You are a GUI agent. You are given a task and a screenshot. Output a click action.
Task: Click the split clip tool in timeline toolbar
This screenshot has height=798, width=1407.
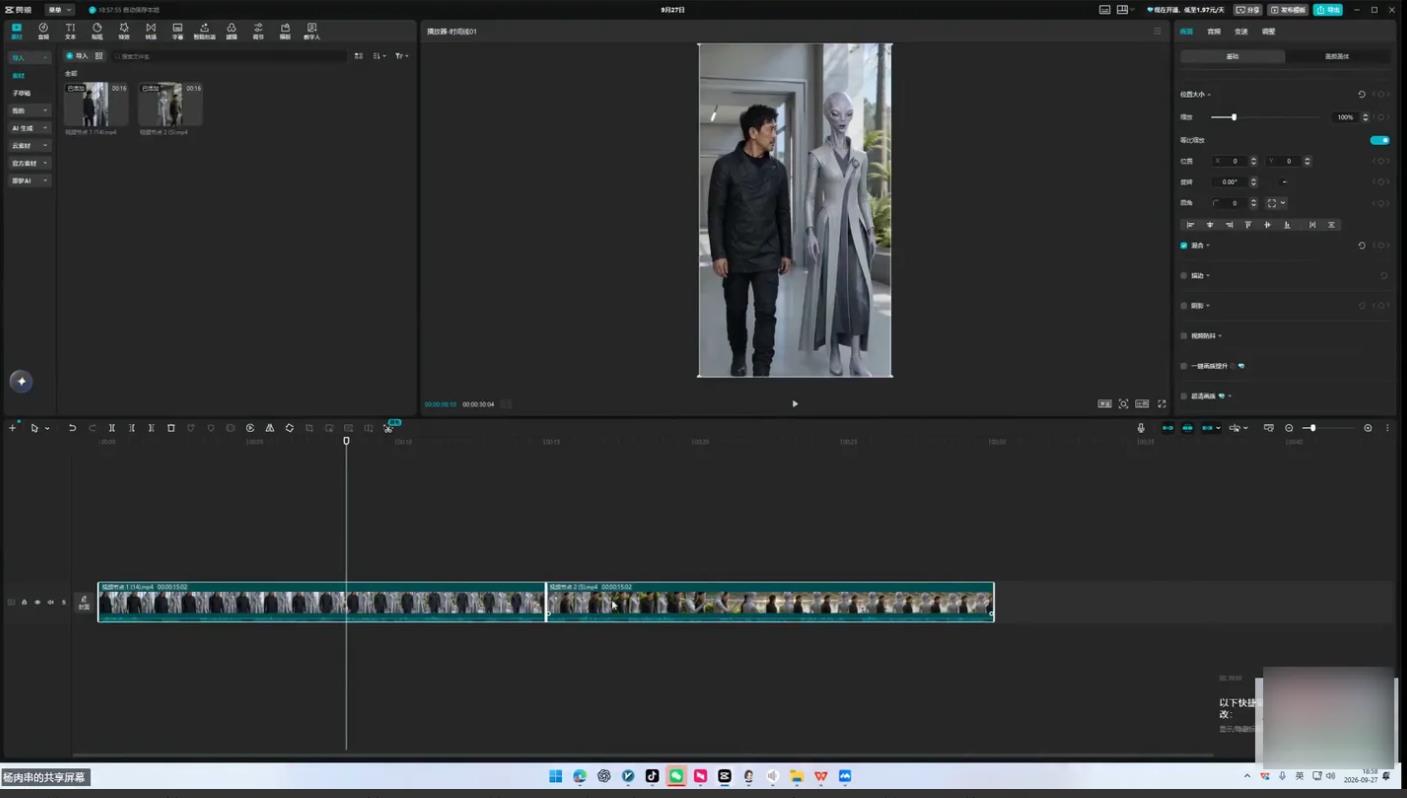coord(112,428)
